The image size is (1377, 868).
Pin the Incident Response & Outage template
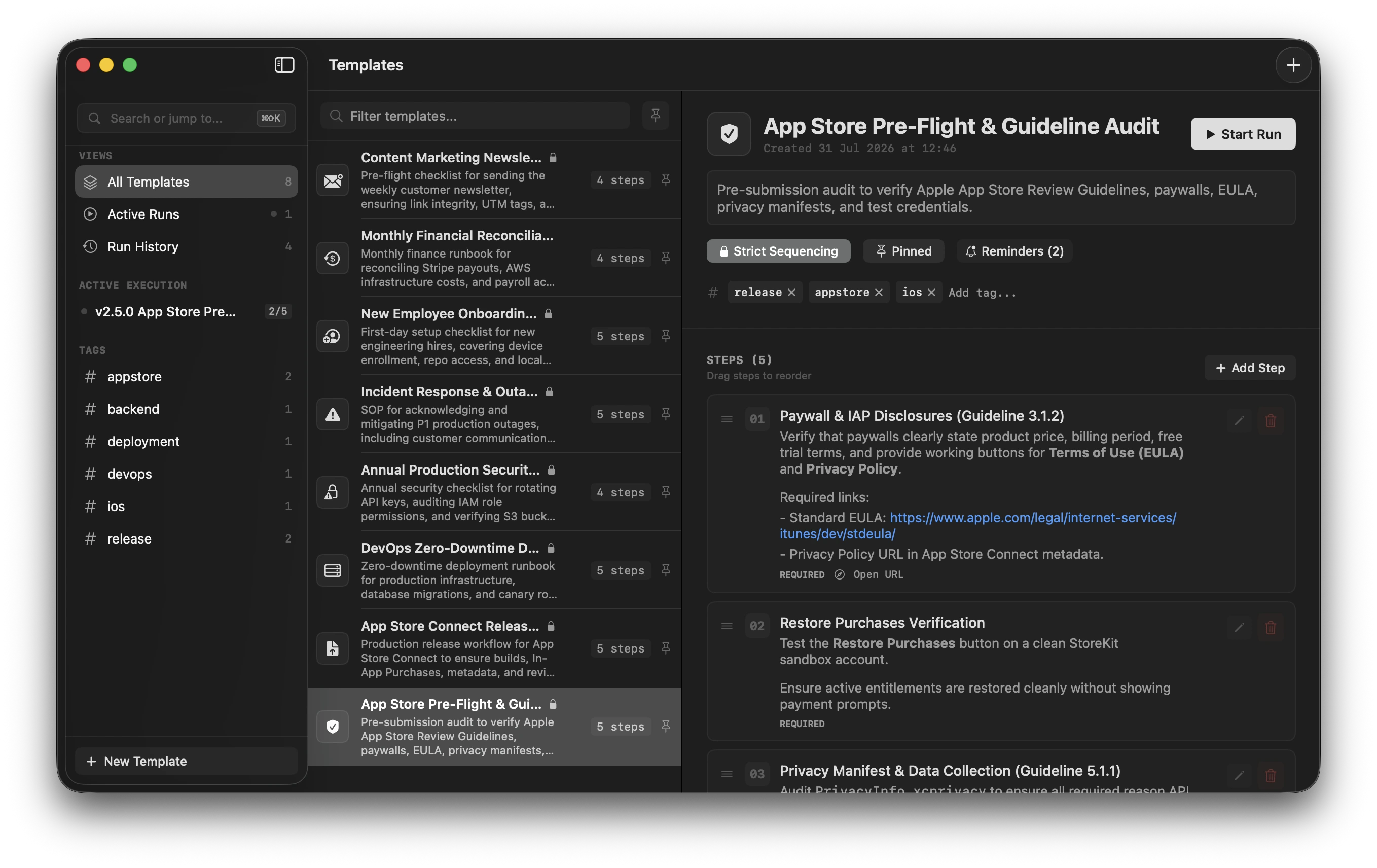point(666,415)
